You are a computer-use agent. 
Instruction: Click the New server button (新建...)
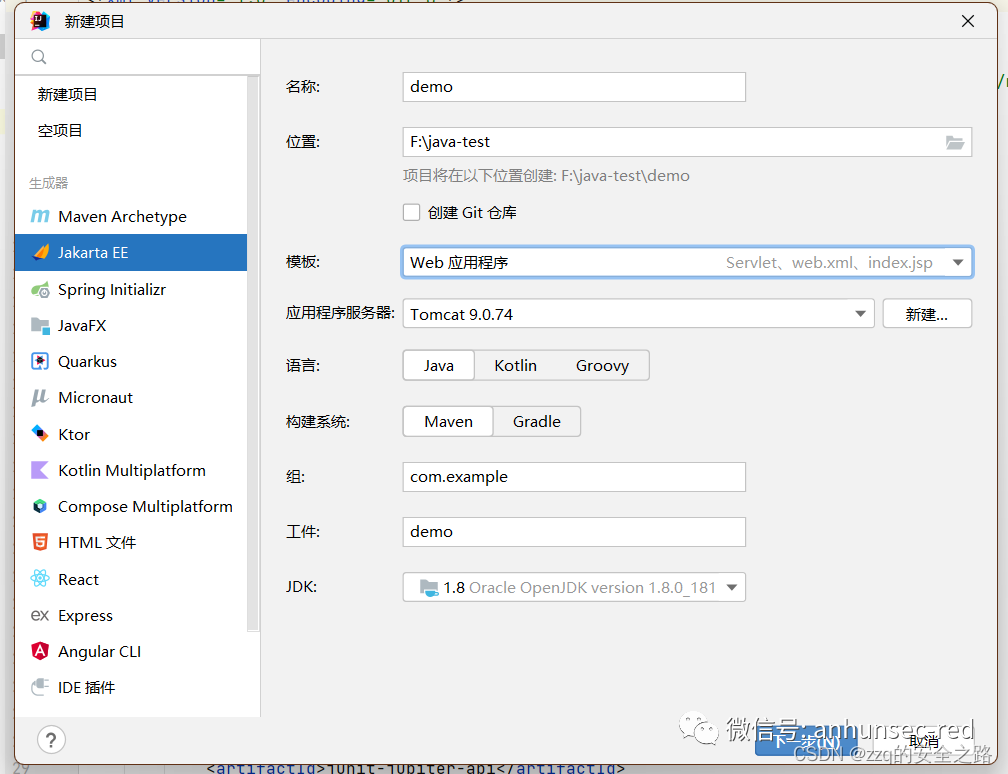pos(927,314)
